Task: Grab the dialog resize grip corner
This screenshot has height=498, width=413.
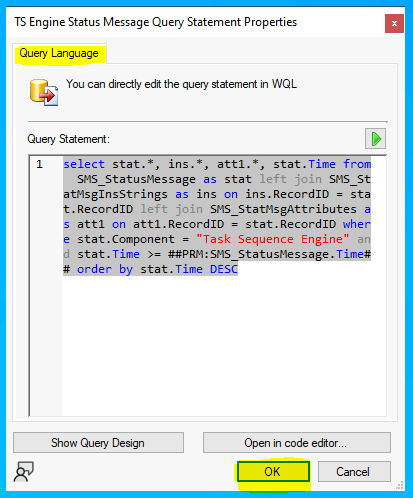Action: tap(400, 485)
